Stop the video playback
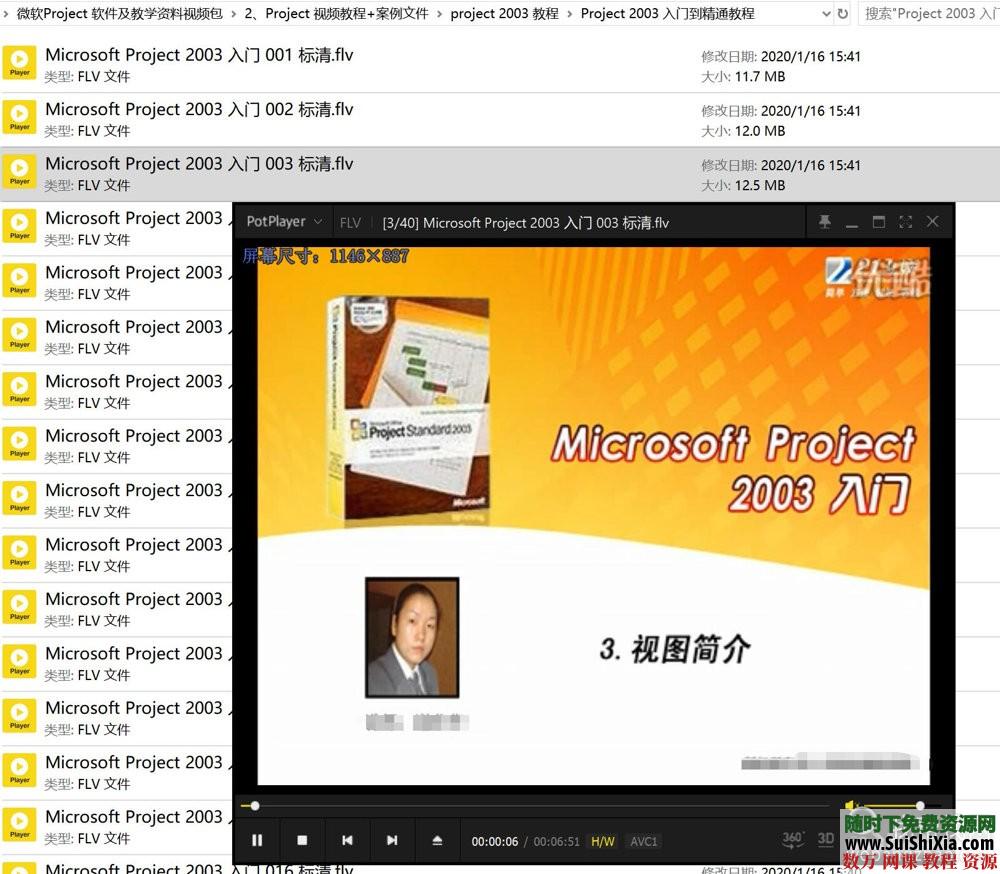This screenshot has height=874, width=1000. [302, 841]
